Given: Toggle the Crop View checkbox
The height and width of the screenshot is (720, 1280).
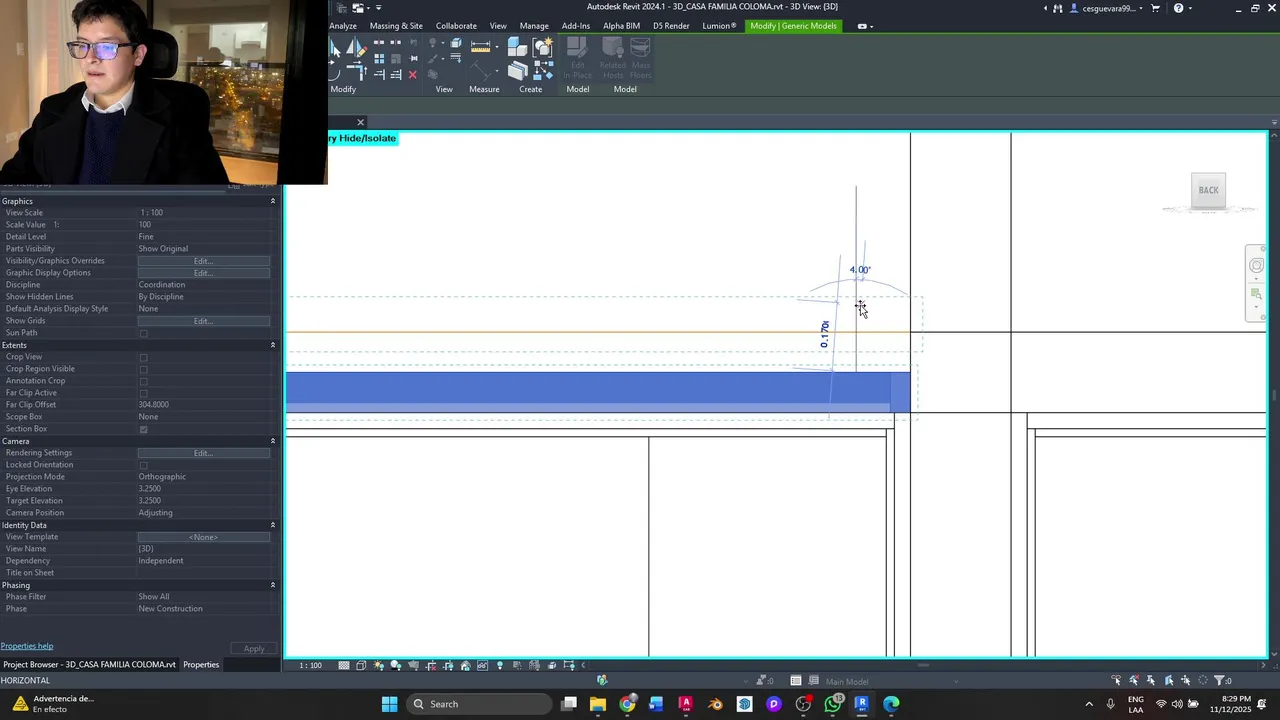Looking at the screenshot, I should 143,357.
